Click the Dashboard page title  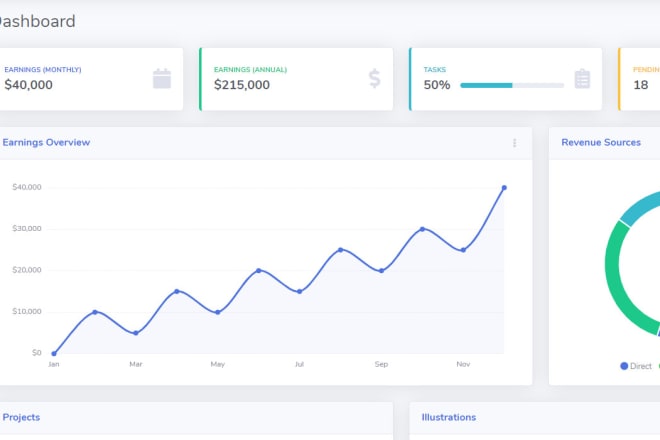[37, 21]
